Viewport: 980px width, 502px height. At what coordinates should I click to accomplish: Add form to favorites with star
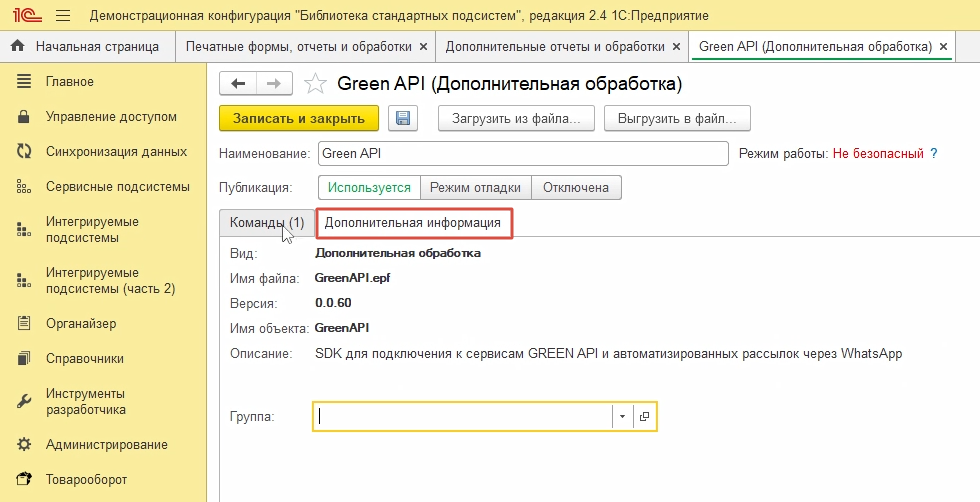315,83
